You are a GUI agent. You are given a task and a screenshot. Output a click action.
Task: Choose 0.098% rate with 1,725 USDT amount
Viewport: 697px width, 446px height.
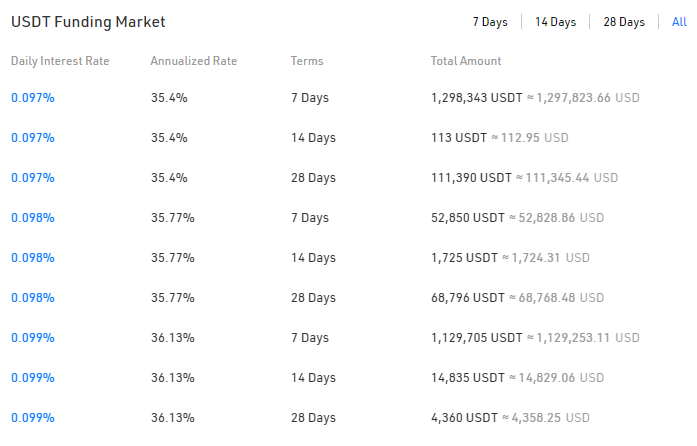pos(33,258)
